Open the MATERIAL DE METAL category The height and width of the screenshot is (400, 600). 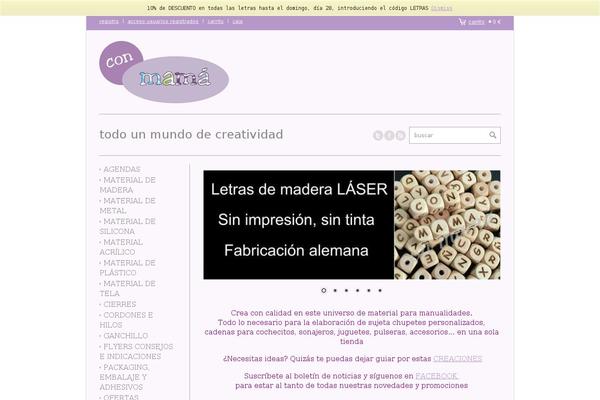[x=127, y=206]
